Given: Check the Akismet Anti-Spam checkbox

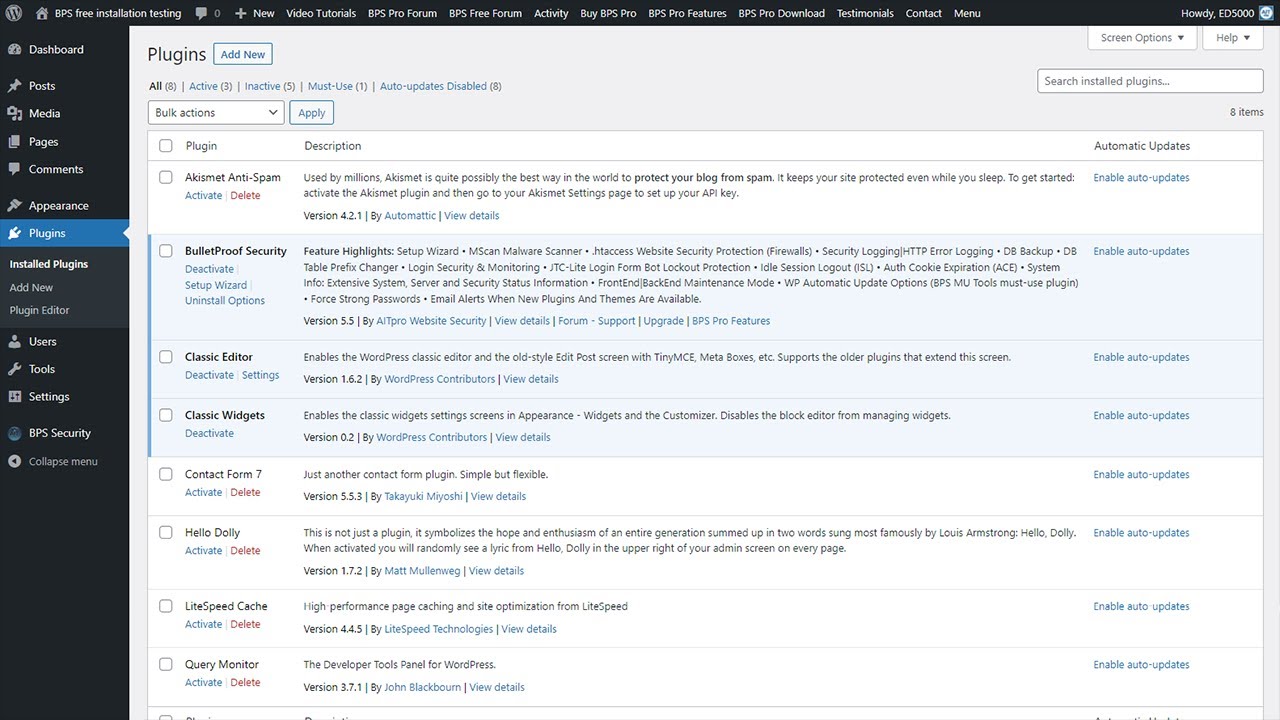Looking at the screenshot, I should coord(166,177).
